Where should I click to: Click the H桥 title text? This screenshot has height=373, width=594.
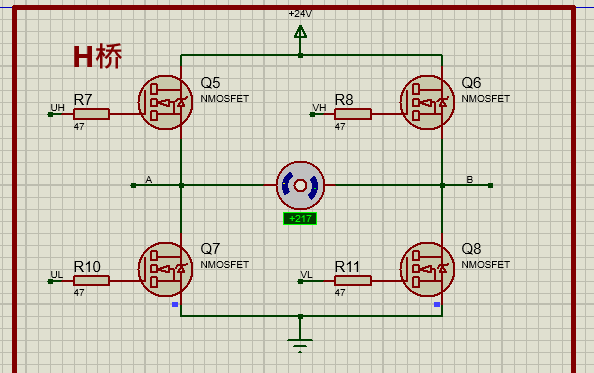pyautogui.click(x=97, y=56)
